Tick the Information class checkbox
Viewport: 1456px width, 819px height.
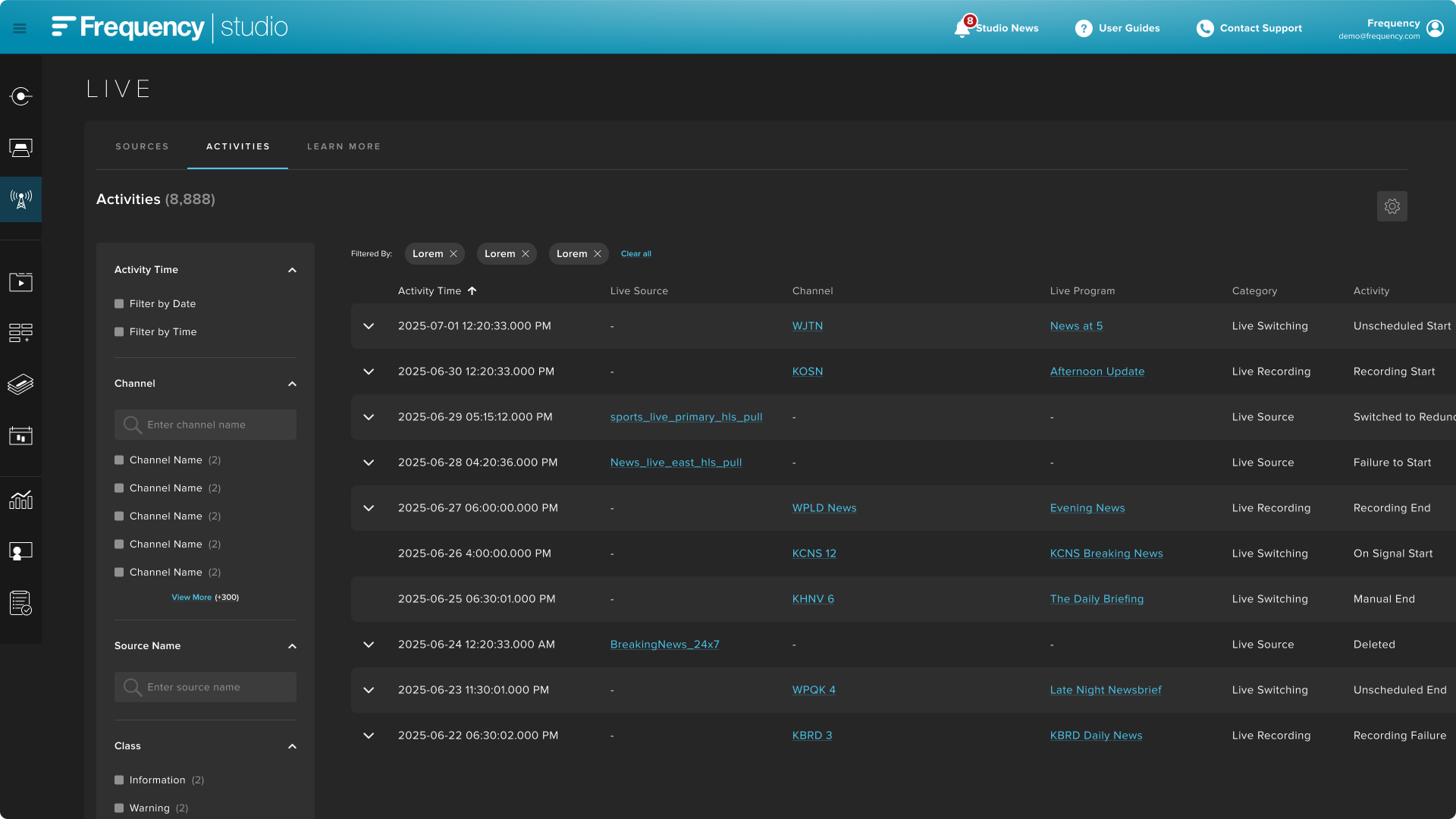coord(119,780)
